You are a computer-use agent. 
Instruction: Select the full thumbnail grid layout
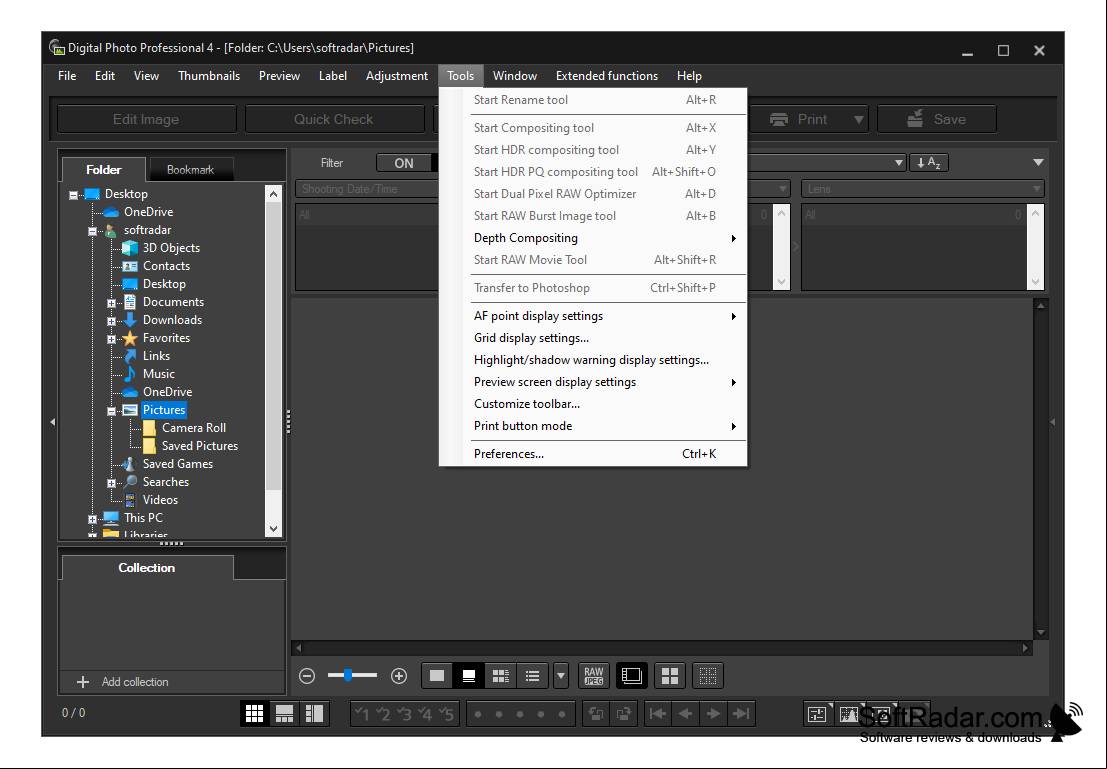point(254,713)
